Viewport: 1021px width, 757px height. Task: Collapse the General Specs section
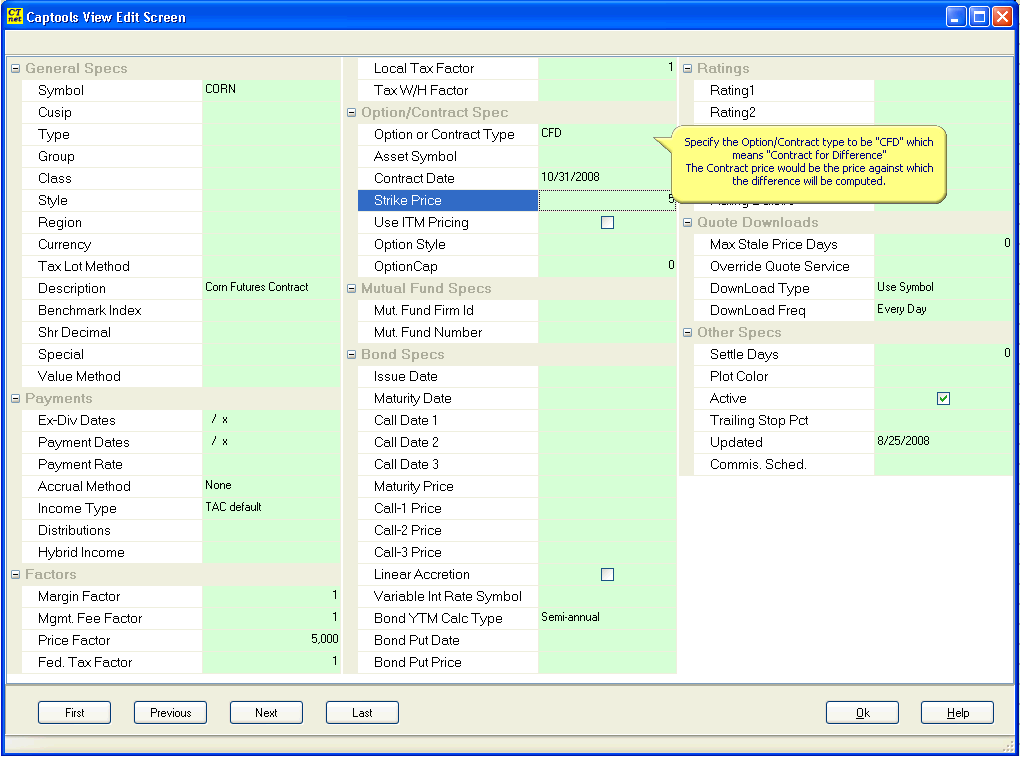point(14,68)
